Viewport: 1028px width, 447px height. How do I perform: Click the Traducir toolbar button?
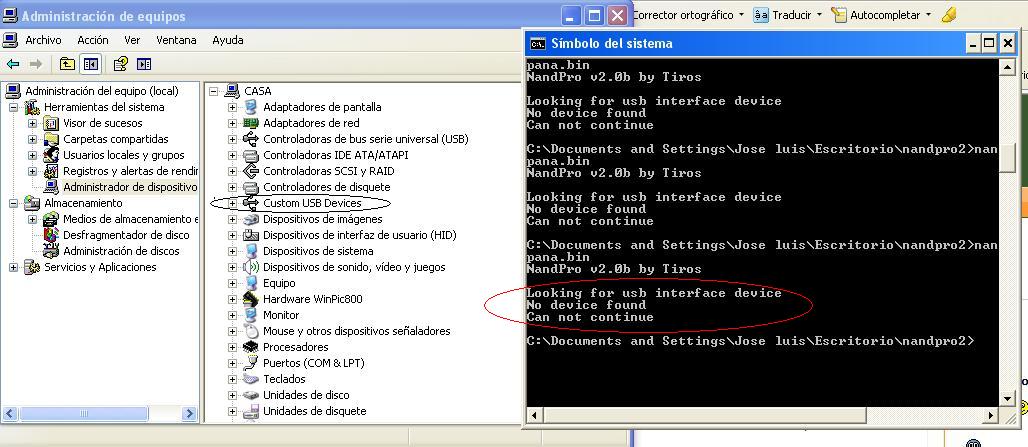(x=787, y=15)
